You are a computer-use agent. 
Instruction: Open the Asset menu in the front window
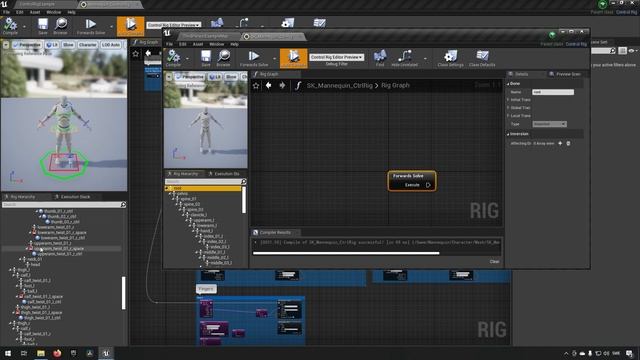tap(198, 44)
